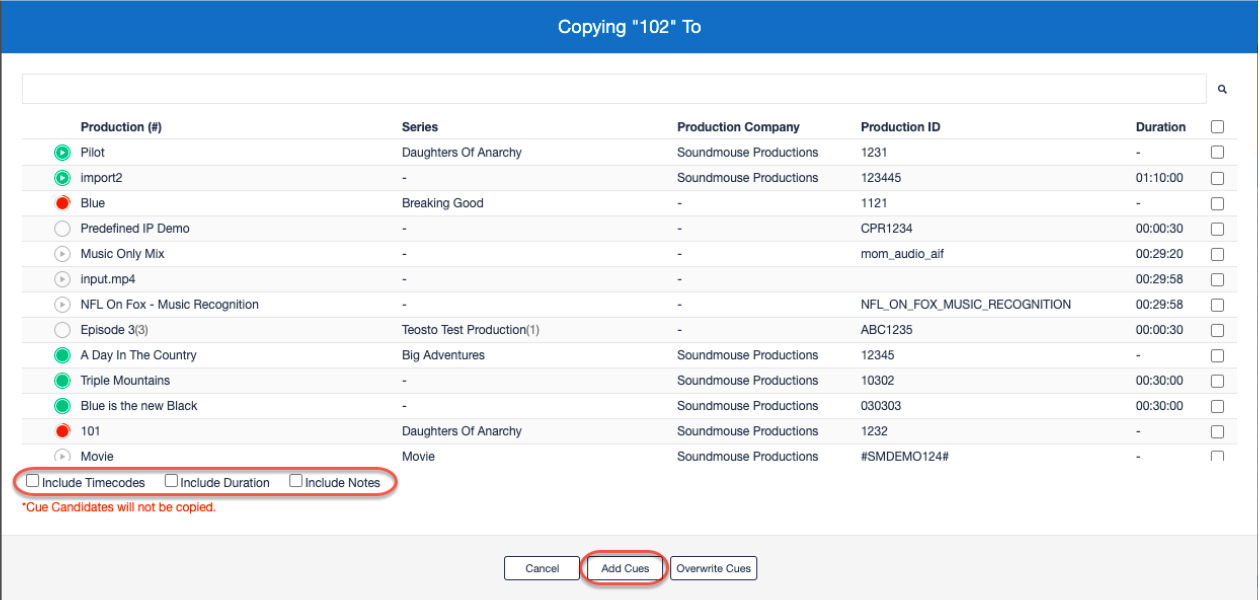Tick the checkbox for the 101 row
The image size is (1260, 605).
click(x=1217, y=432)
